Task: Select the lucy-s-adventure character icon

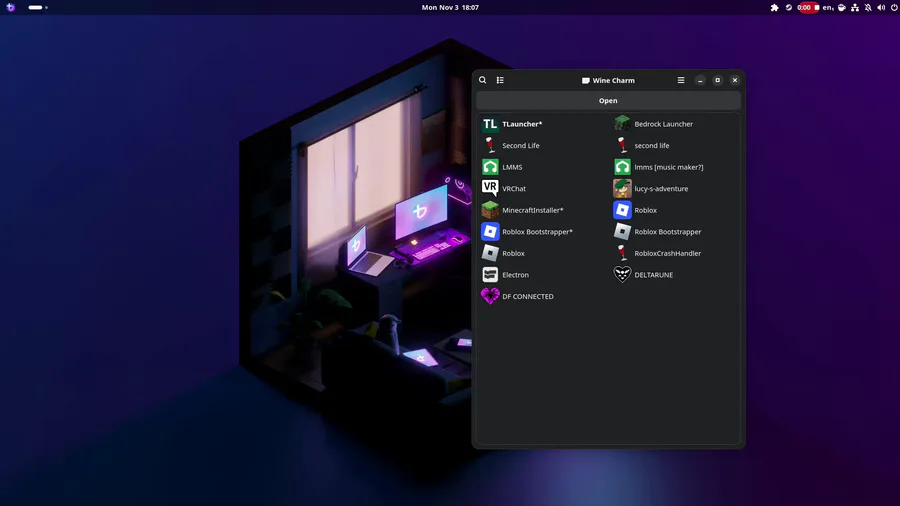Action: click(622, 188)
